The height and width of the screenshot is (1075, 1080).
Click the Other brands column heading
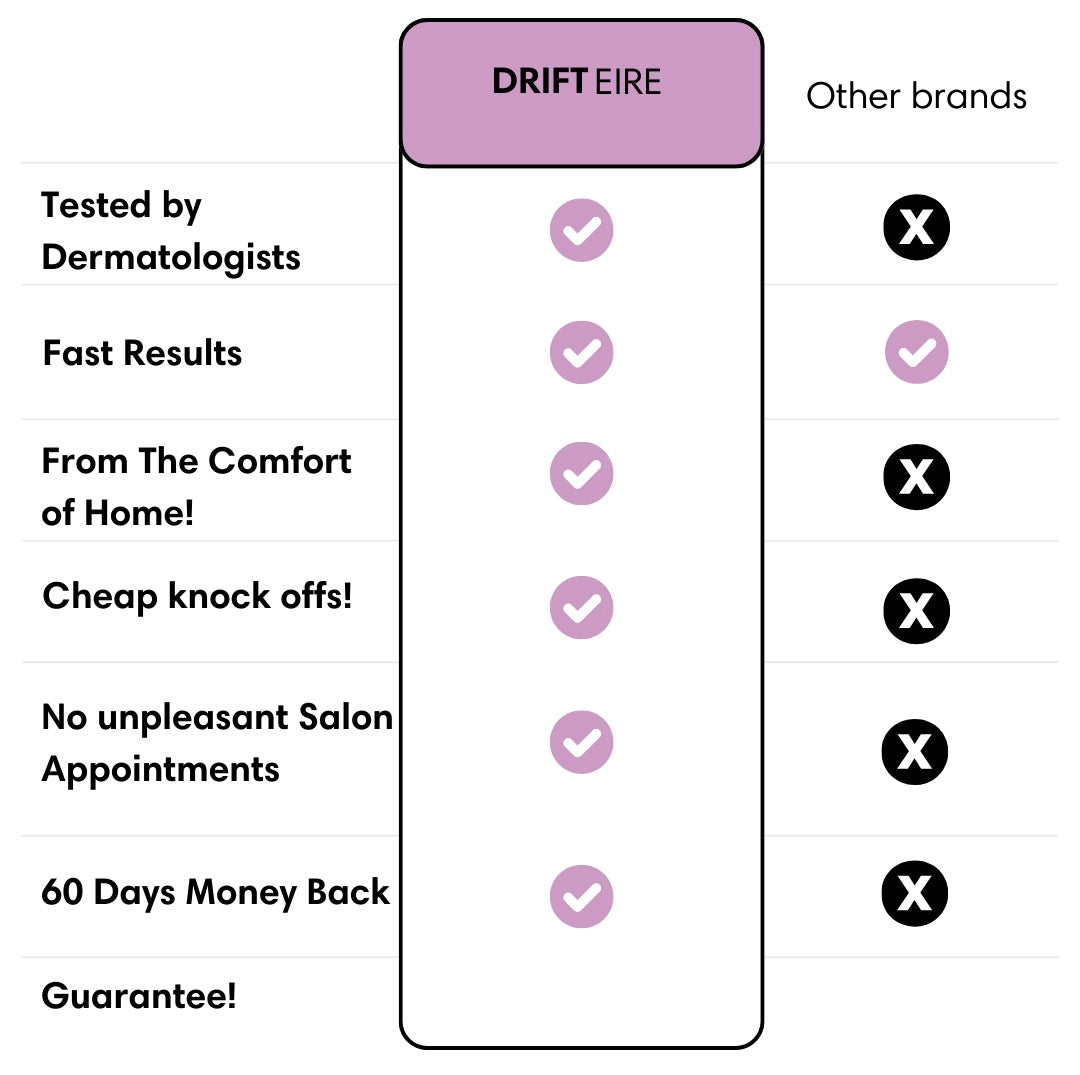tap(916, 96)
